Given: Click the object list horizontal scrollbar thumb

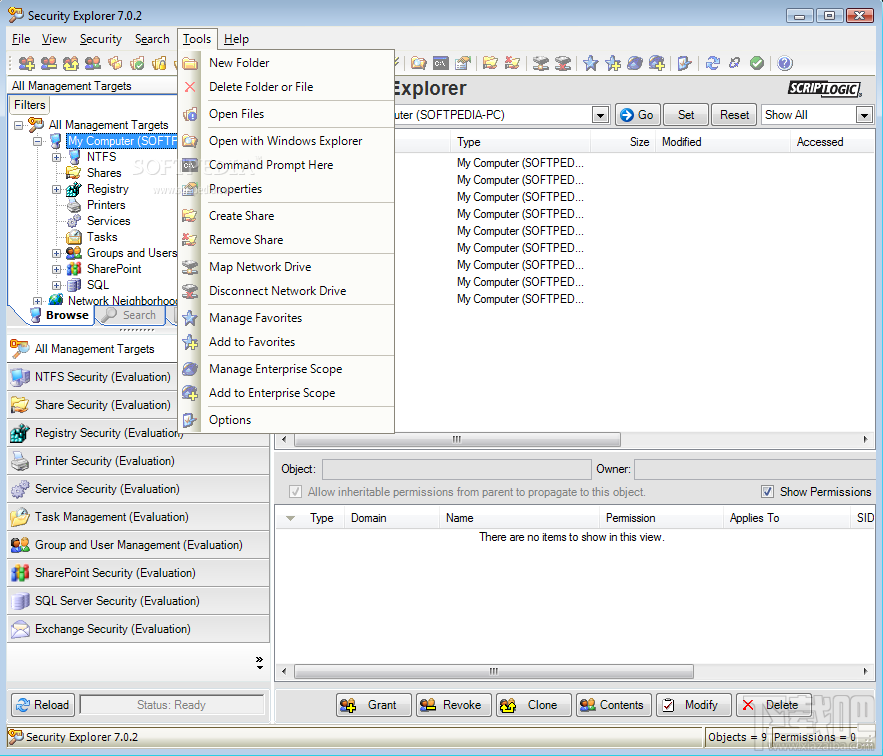Looking at the screenshot, I should pyautogui.click(x=457, y=439).
